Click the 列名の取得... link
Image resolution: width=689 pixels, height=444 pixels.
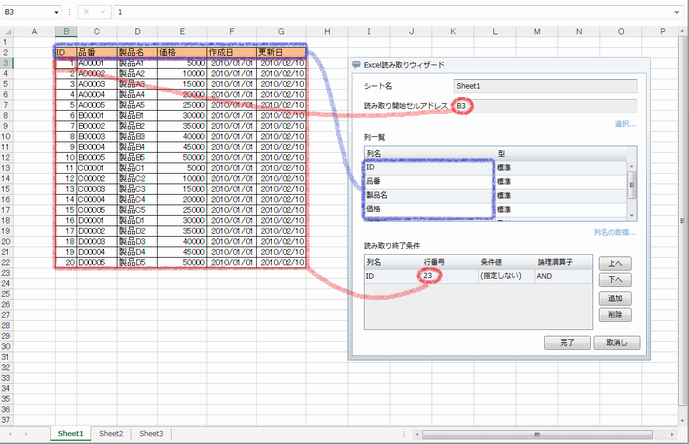click(x=614, y=232)
